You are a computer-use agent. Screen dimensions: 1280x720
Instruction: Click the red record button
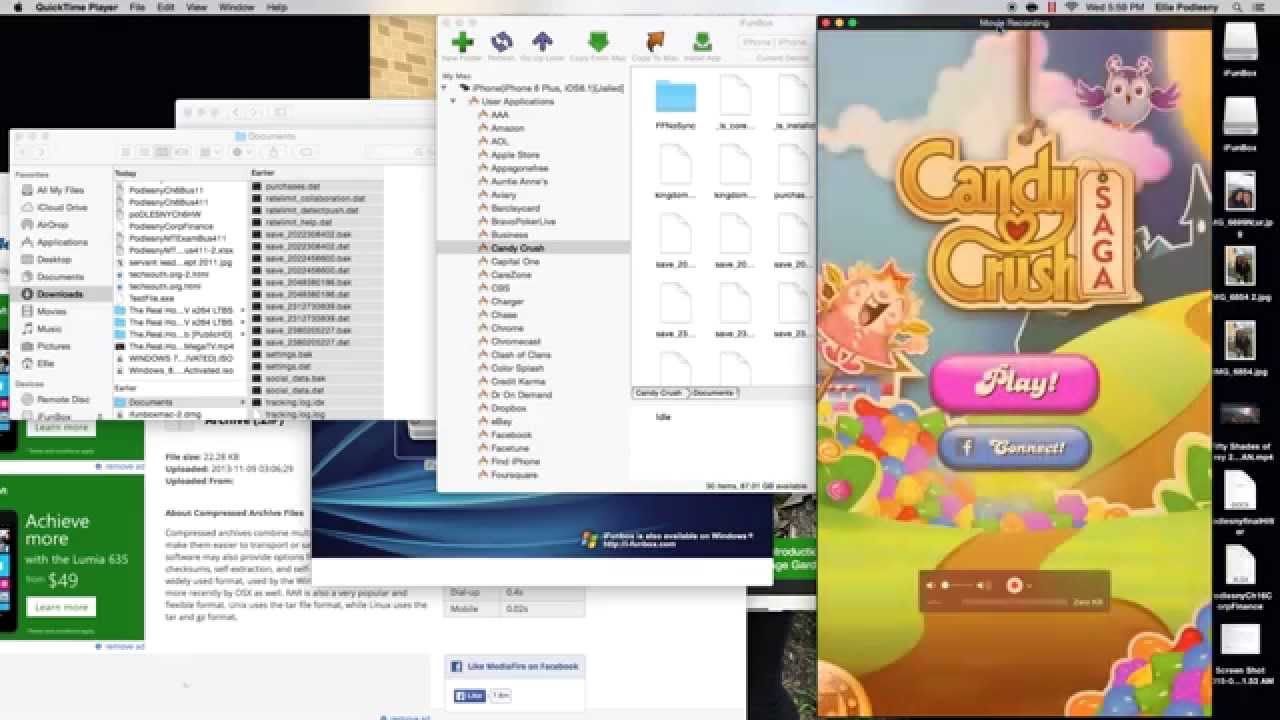(1014, 585)
